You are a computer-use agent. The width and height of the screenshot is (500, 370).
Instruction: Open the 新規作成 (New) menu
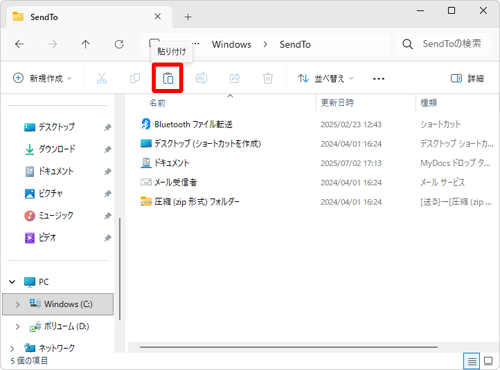coord(42,78)
